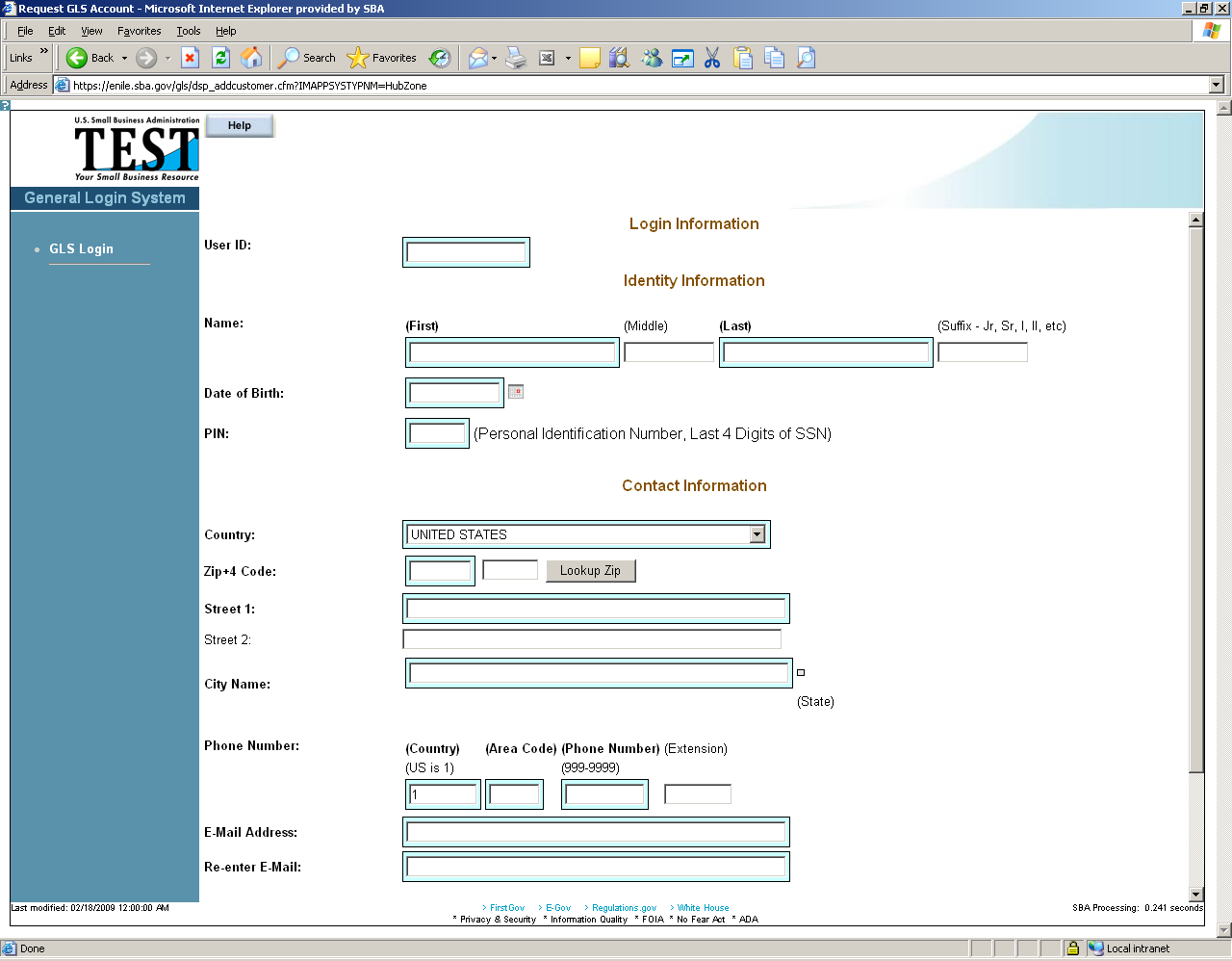Screen dimensions: 1232x961
Task: Click the Print icon in the toolbar
Action: coord(516,58)
